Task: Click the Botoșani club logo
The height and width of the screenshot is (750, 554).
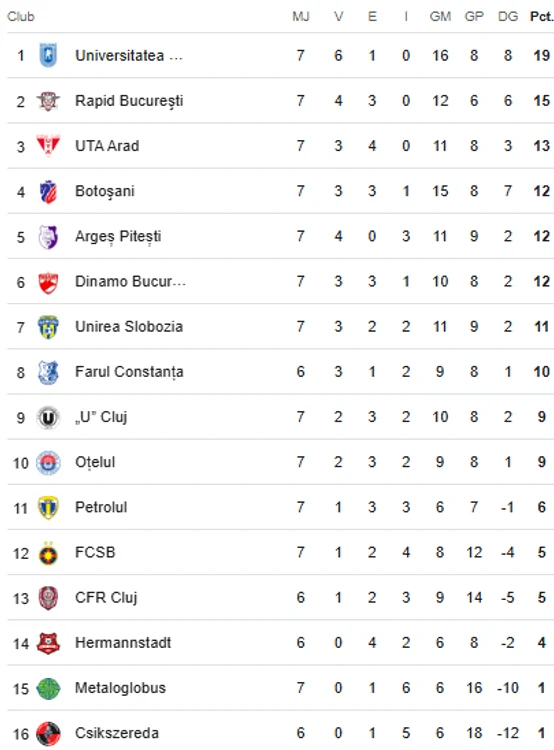Action: [x=48, y=191]
